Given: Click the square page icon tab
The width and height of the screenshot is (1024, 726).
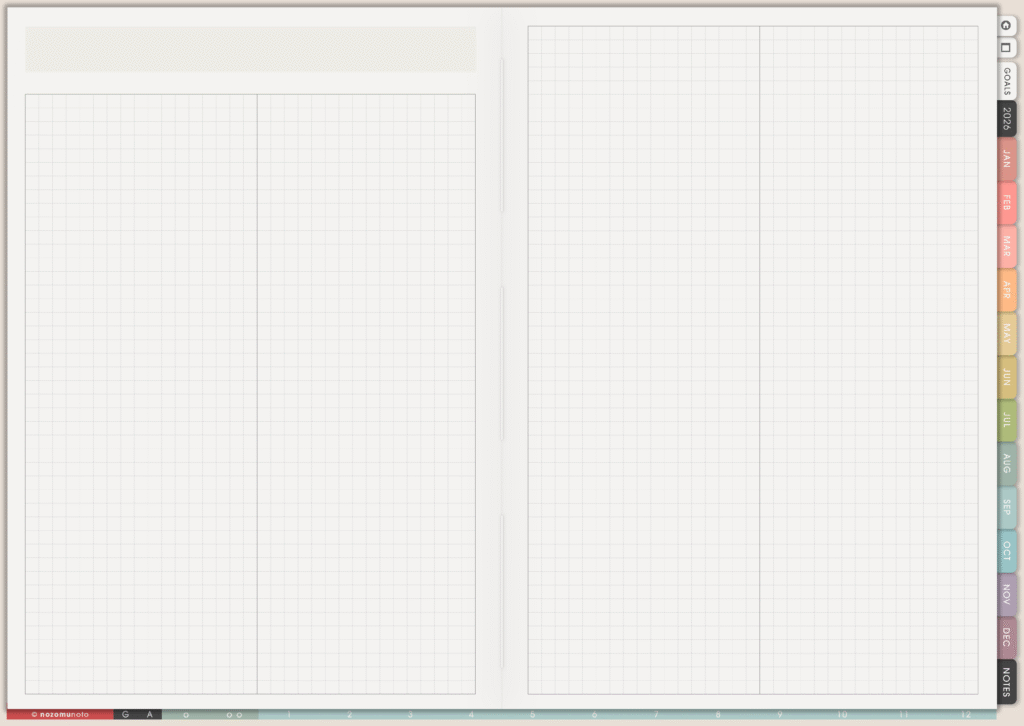Looking at the screenshot, I should pos(1006,47).
